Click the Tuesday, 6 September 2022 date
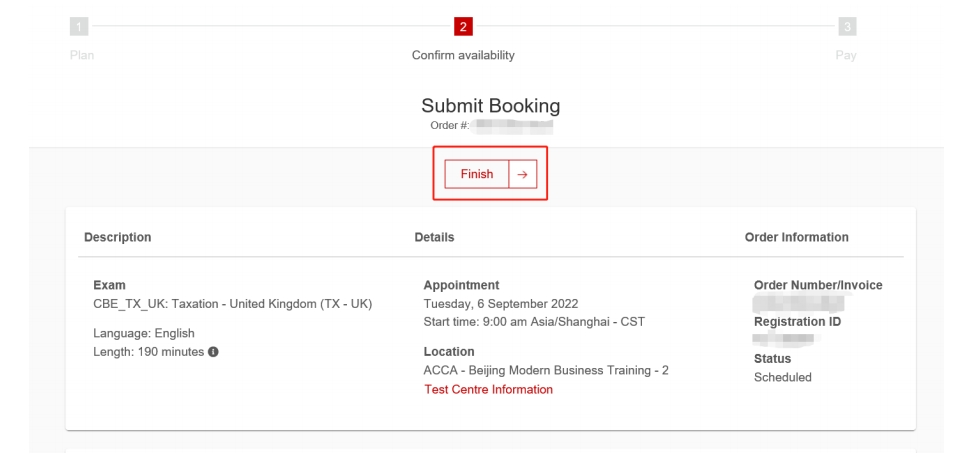This screenshot has width=959, height=460. pos(501,304)
